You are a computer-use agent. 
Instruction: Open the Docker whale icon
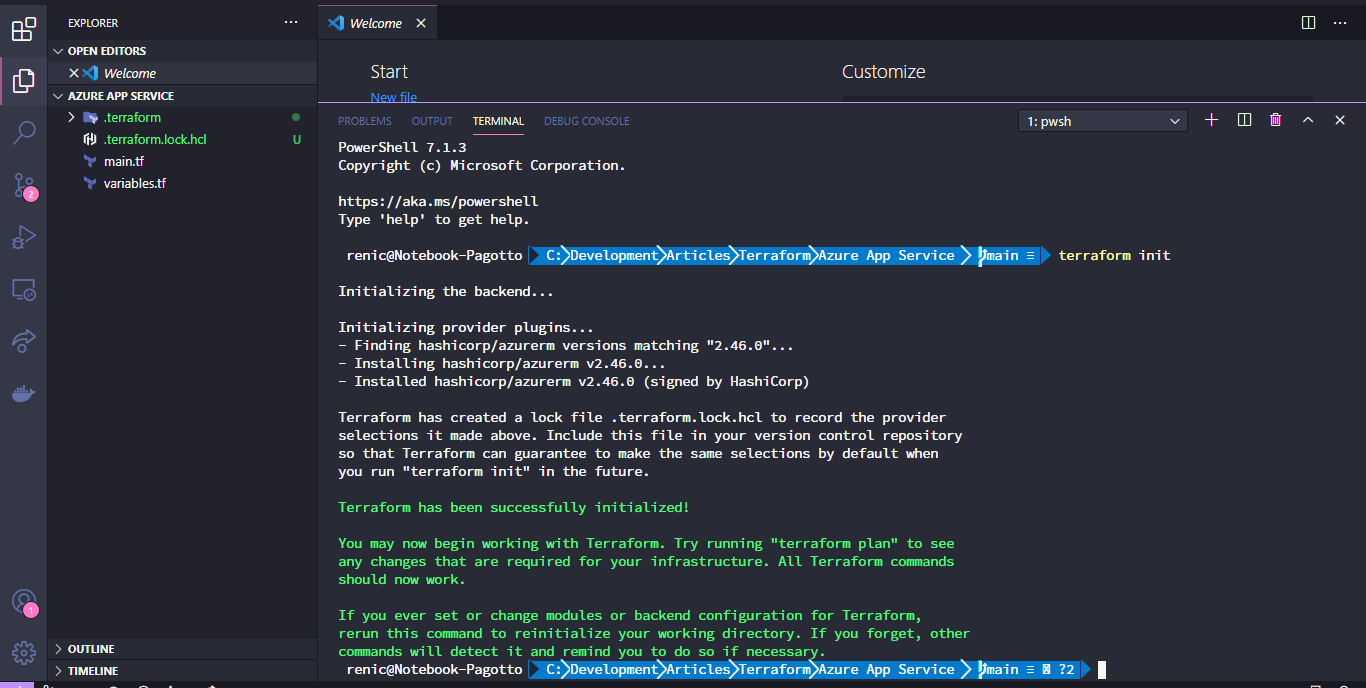[x=24, y=393]
